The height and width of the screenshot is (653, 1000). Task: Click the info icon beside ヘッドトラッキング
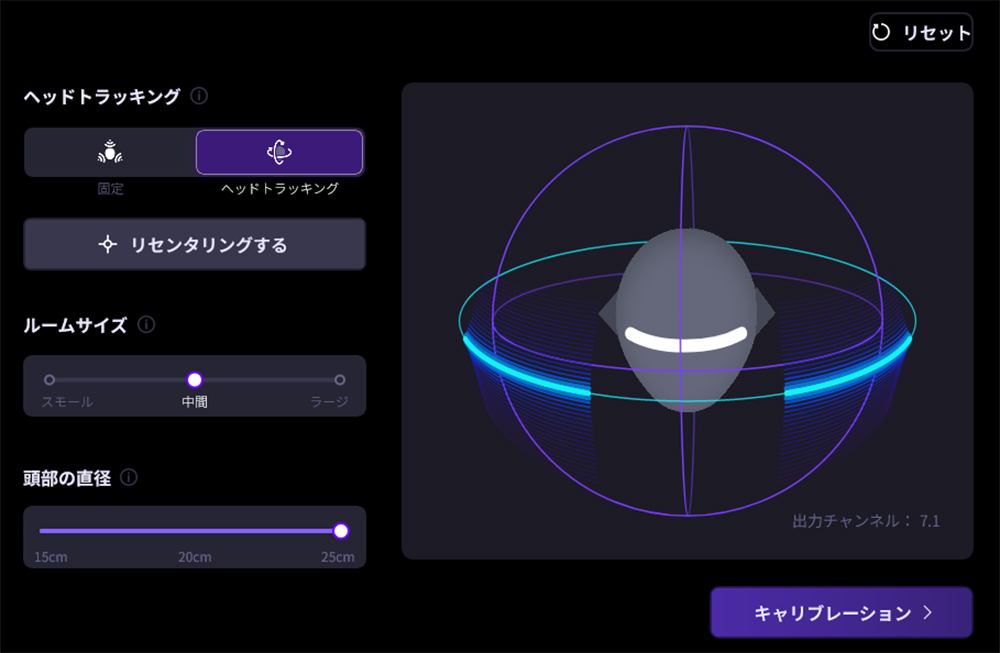click(x=199, y=97)
